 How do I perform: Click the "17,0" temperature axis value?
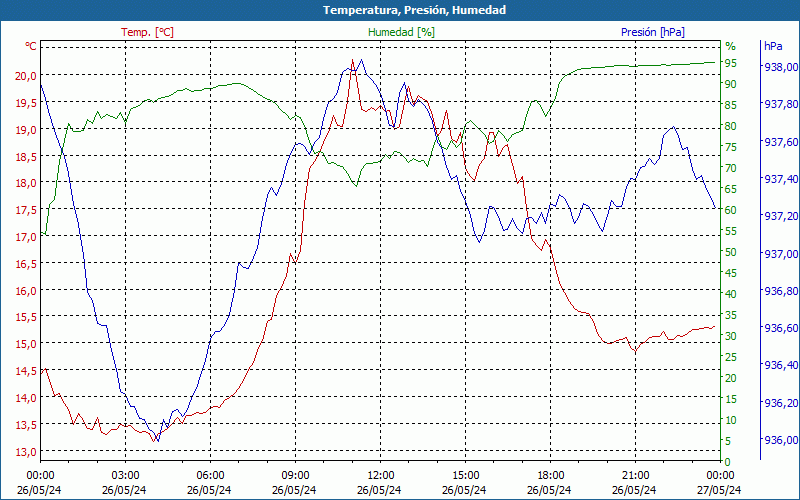point(26,237)
